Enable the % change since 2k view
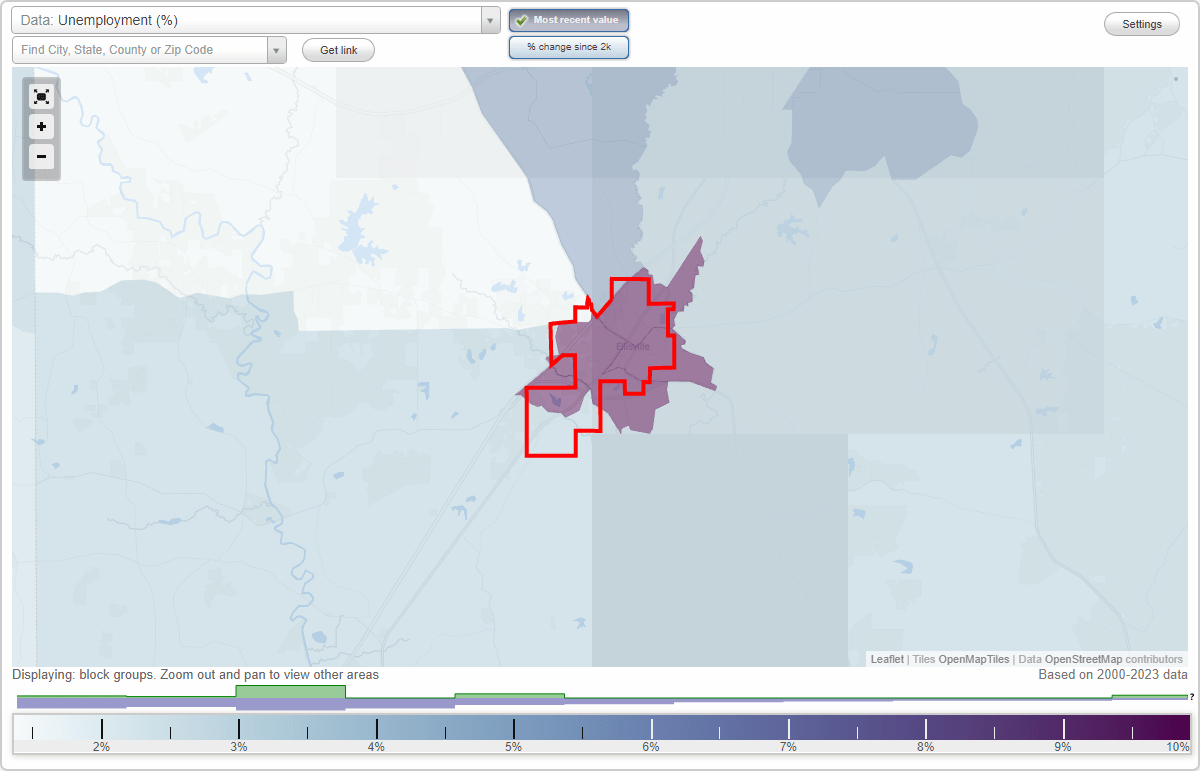 (x=569, y=46)
